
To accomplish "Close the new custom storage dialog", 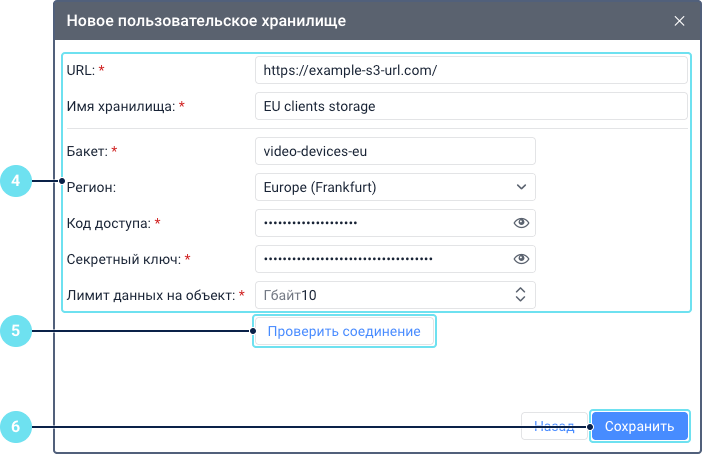I will 679,21.
